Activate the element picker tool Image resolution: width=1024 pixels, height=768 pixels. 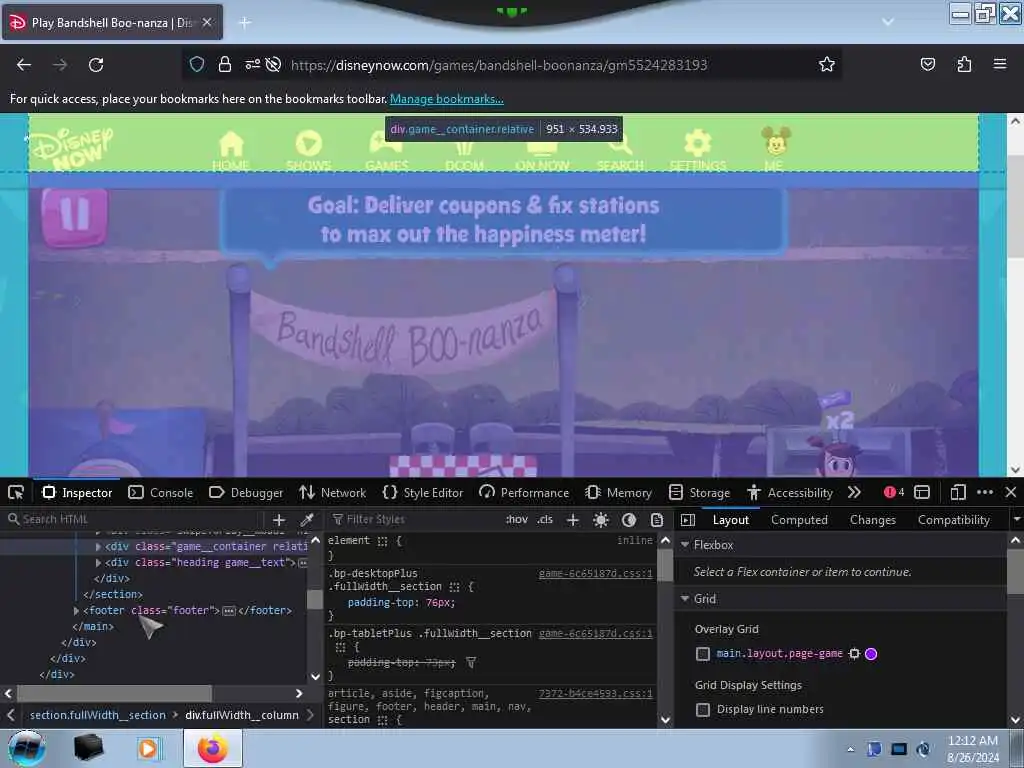(x=16, y=492)
